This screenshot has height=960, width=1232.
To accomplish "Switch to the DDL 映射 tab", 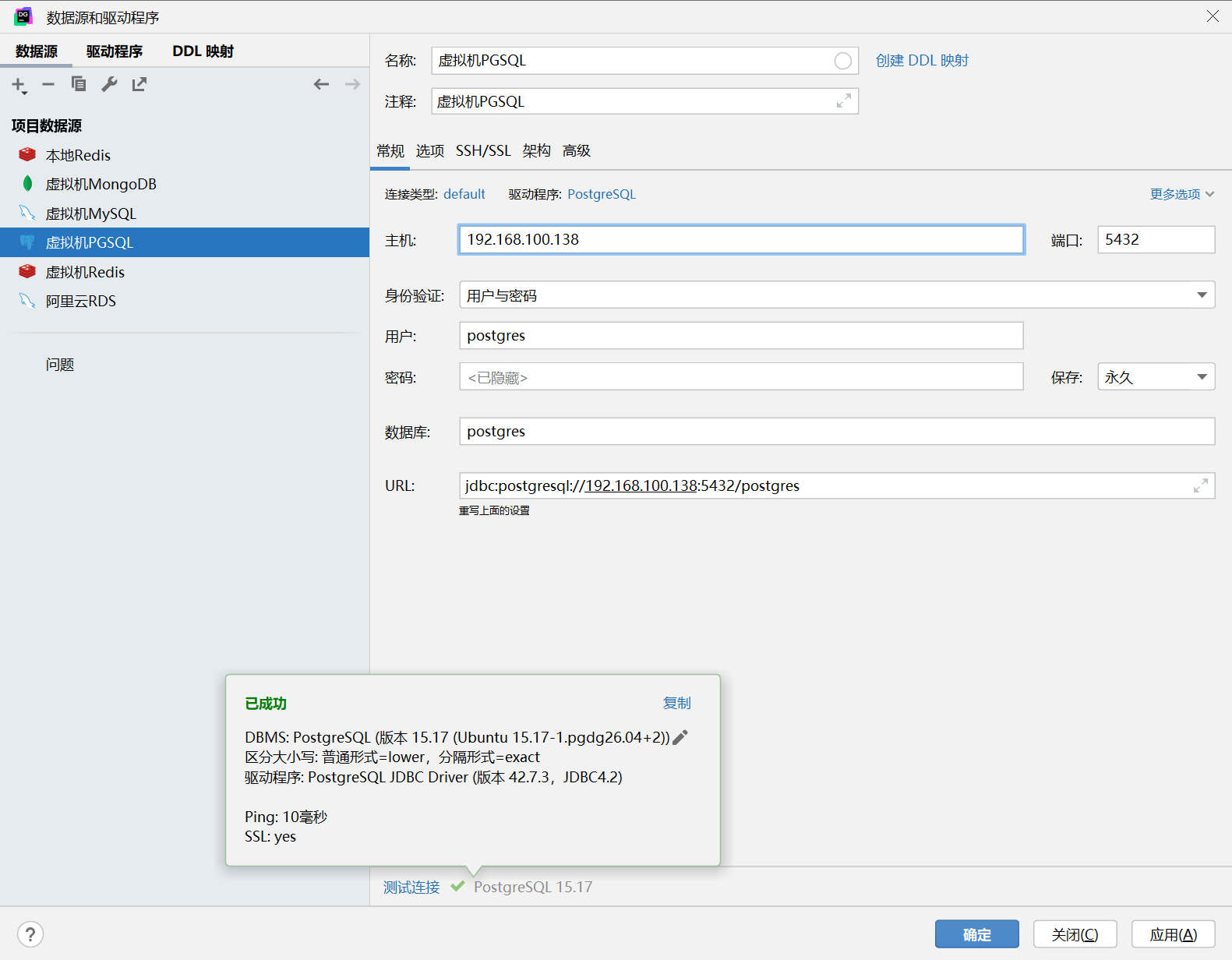I will [x=203, y=51].
